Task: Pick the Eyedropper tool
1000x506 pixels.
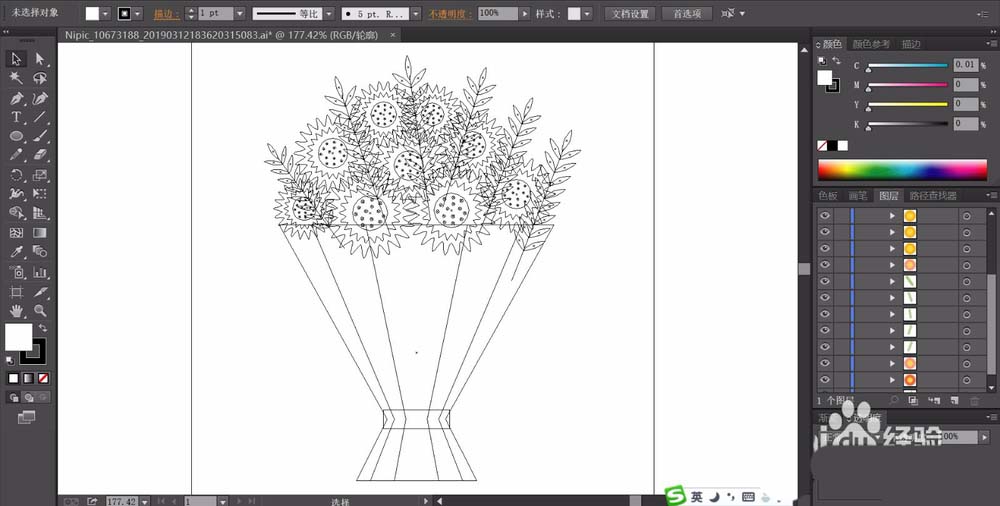Action: tap(17, 252)
